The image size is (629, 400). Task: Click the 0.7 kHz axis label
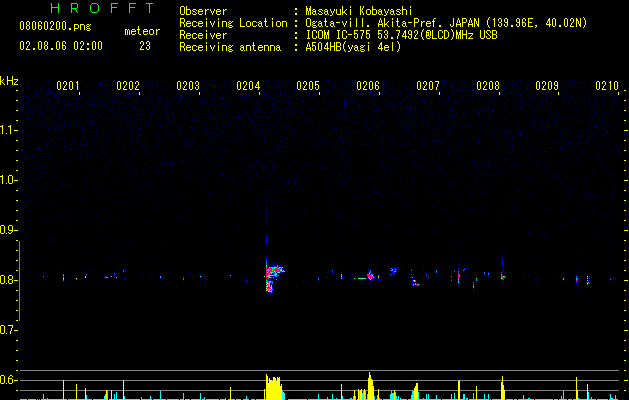[8, 330]
